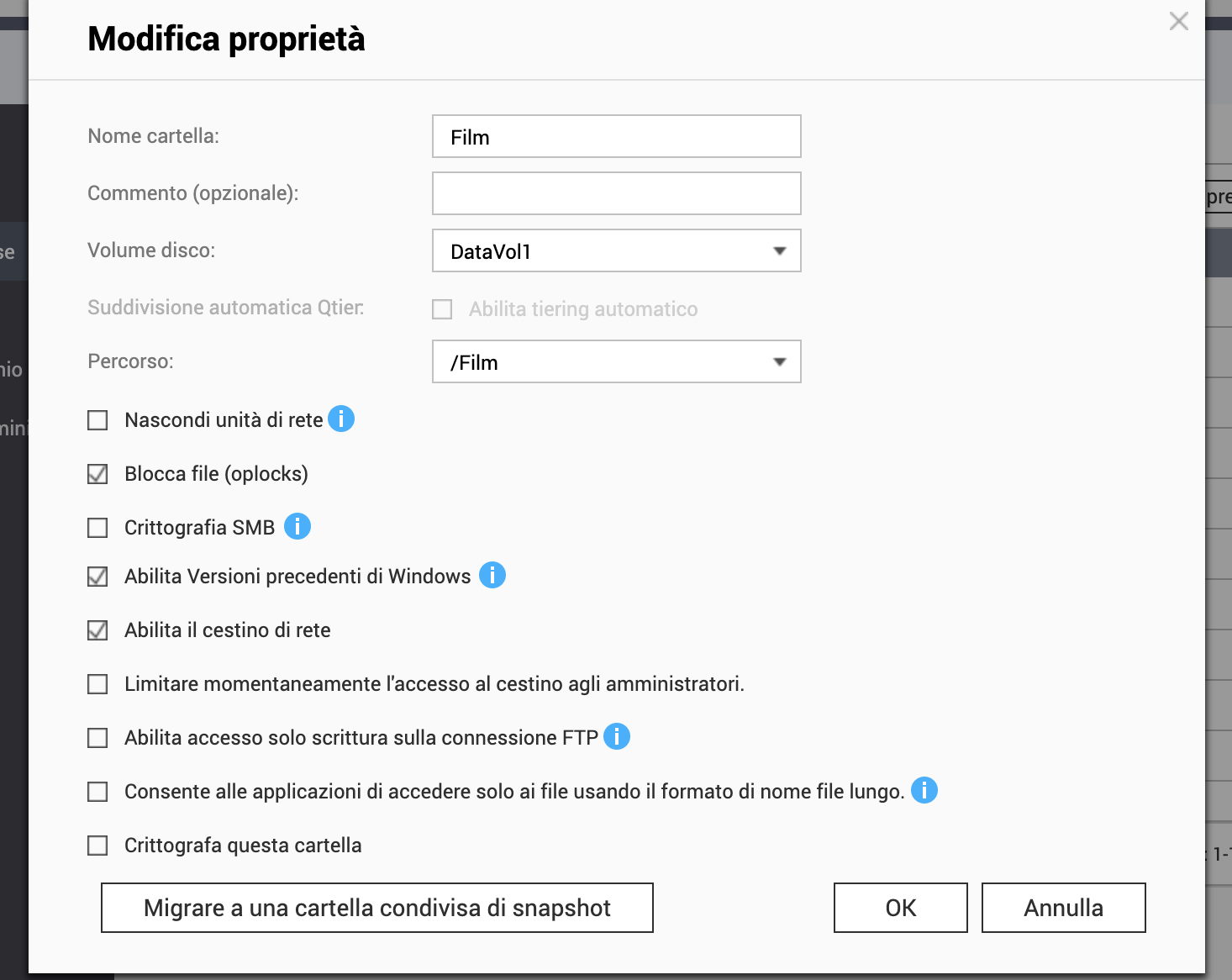The image size is (1232, 980).
Task: Click the Commento (opzionale) text field
Action: pos(616,193)
